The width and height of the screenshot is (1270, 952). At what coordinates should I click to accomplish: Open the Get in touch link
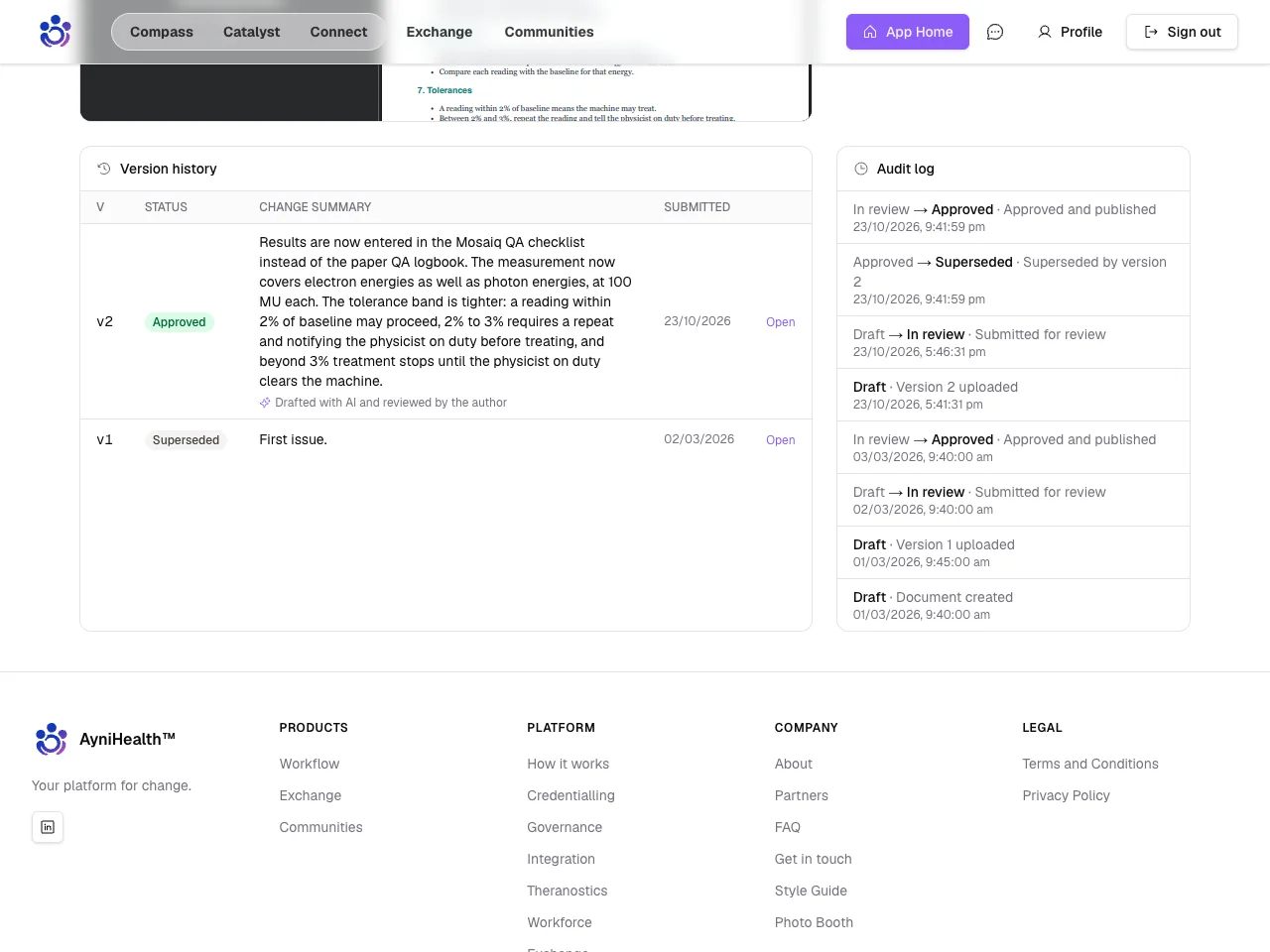[x=814, y=859]
